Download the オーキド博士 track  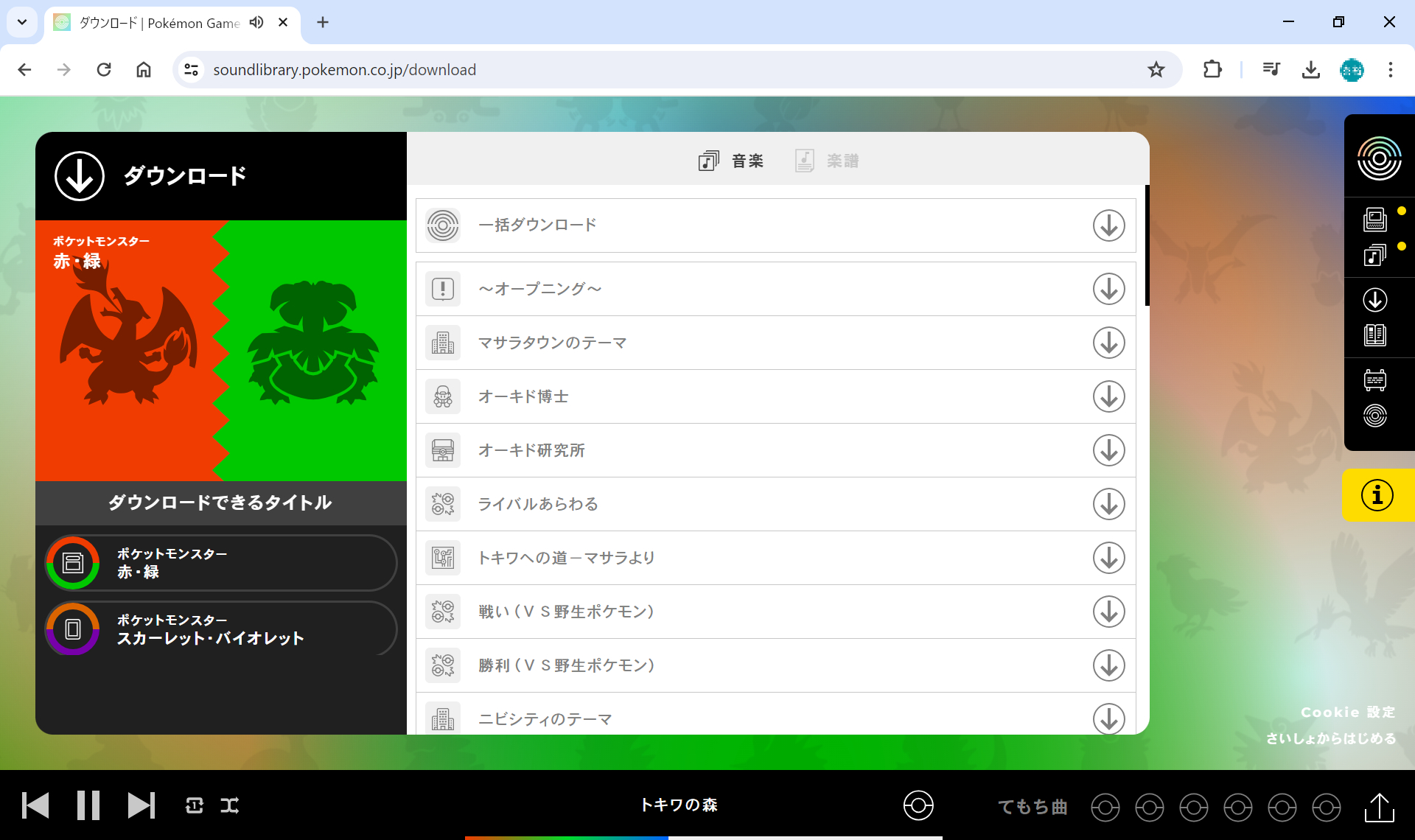coord(1108,396)
